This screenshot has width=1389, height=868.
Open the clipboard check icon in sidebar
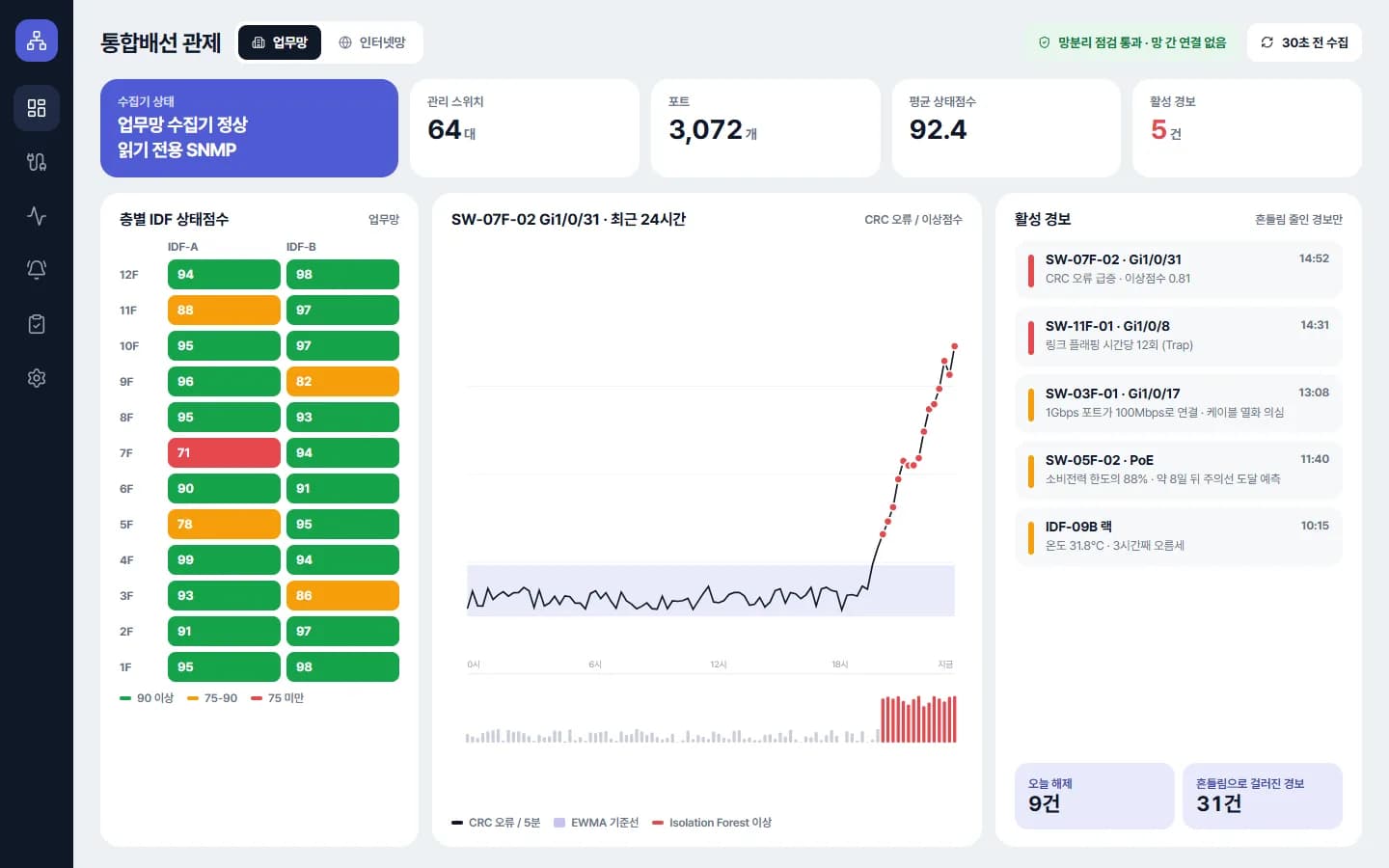[x=37, y=324]
